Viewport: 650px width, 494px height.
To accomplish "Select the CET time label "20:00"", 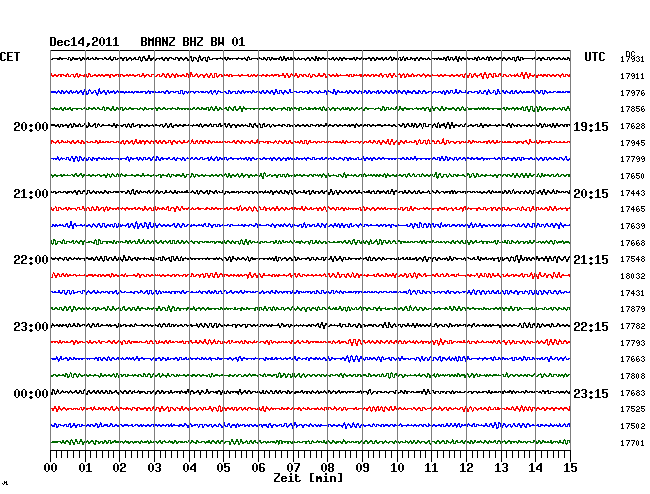I will click(x=31, y=126).
